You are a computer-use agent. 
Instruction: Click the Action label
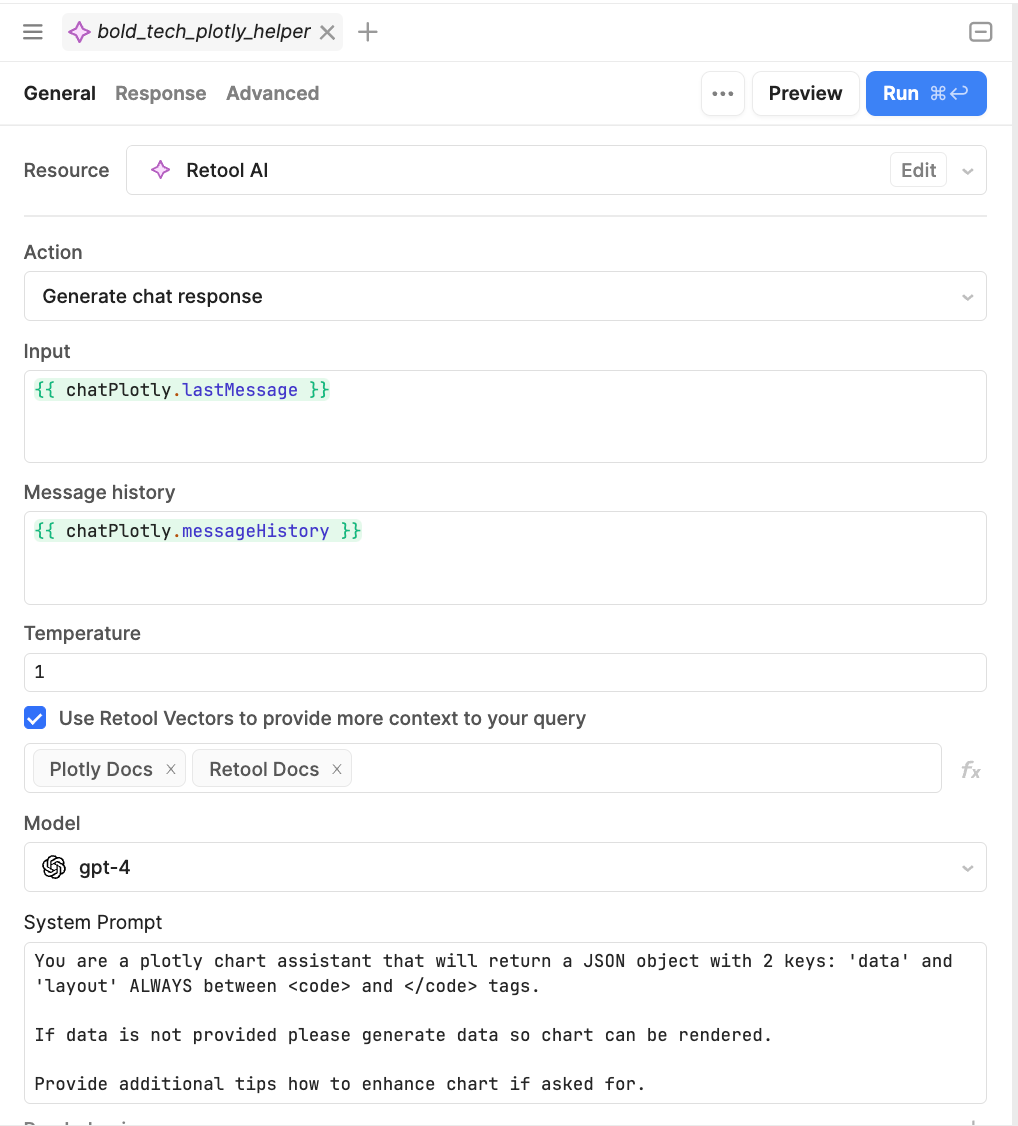pos(53,252)
